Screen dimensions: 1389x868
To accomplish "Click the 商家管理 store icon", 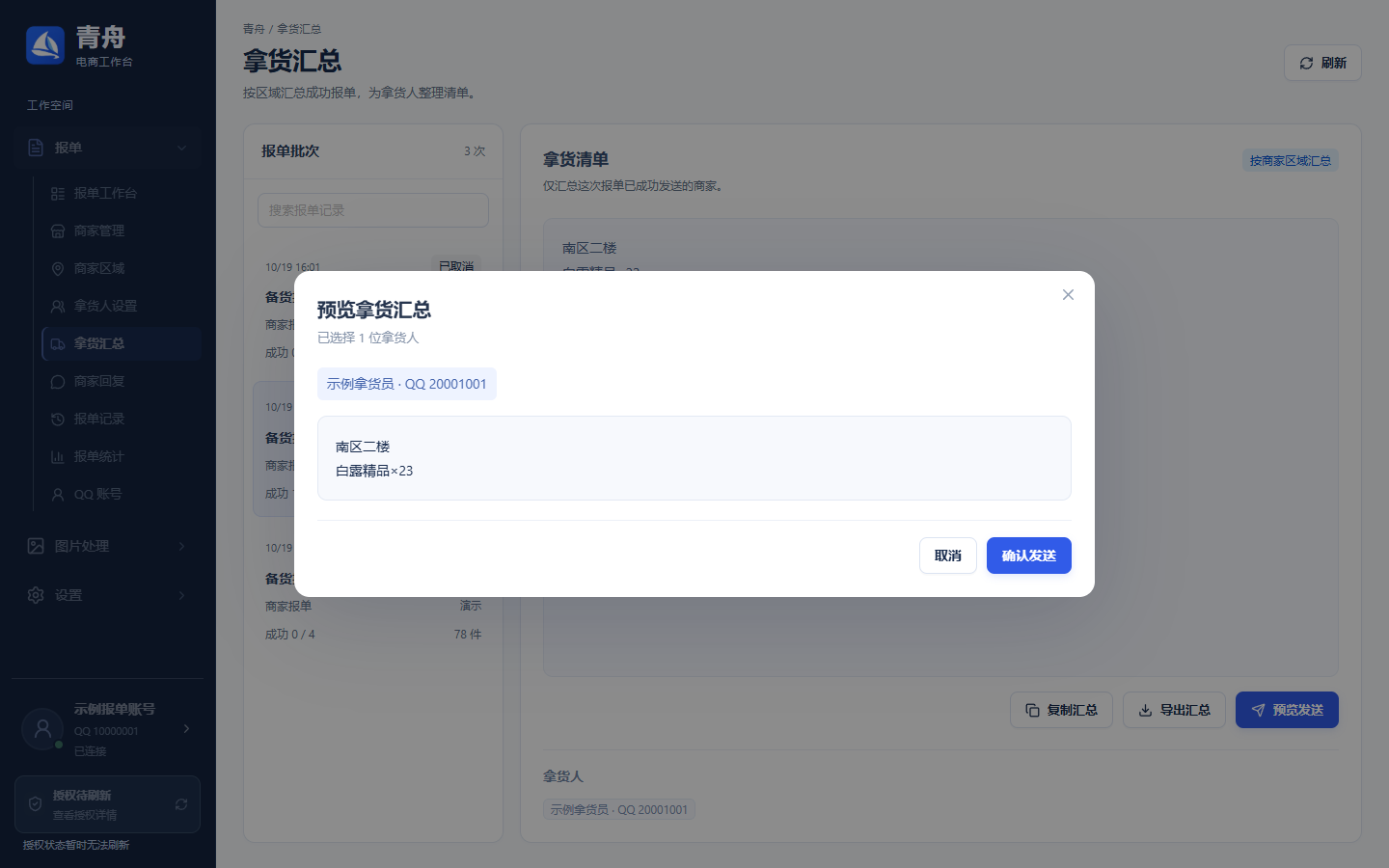I will pyautogui.click(x=58, y=231).
